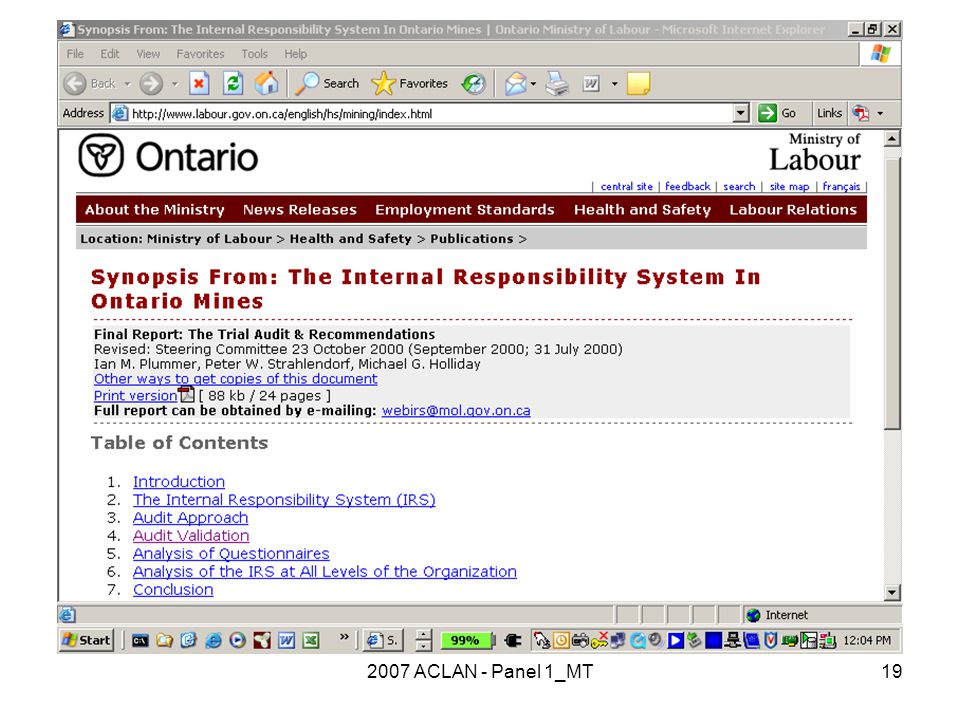This screenshot has width=960, height=720.
Task: Follow the feedback link
Action: (x=688, y=186)
